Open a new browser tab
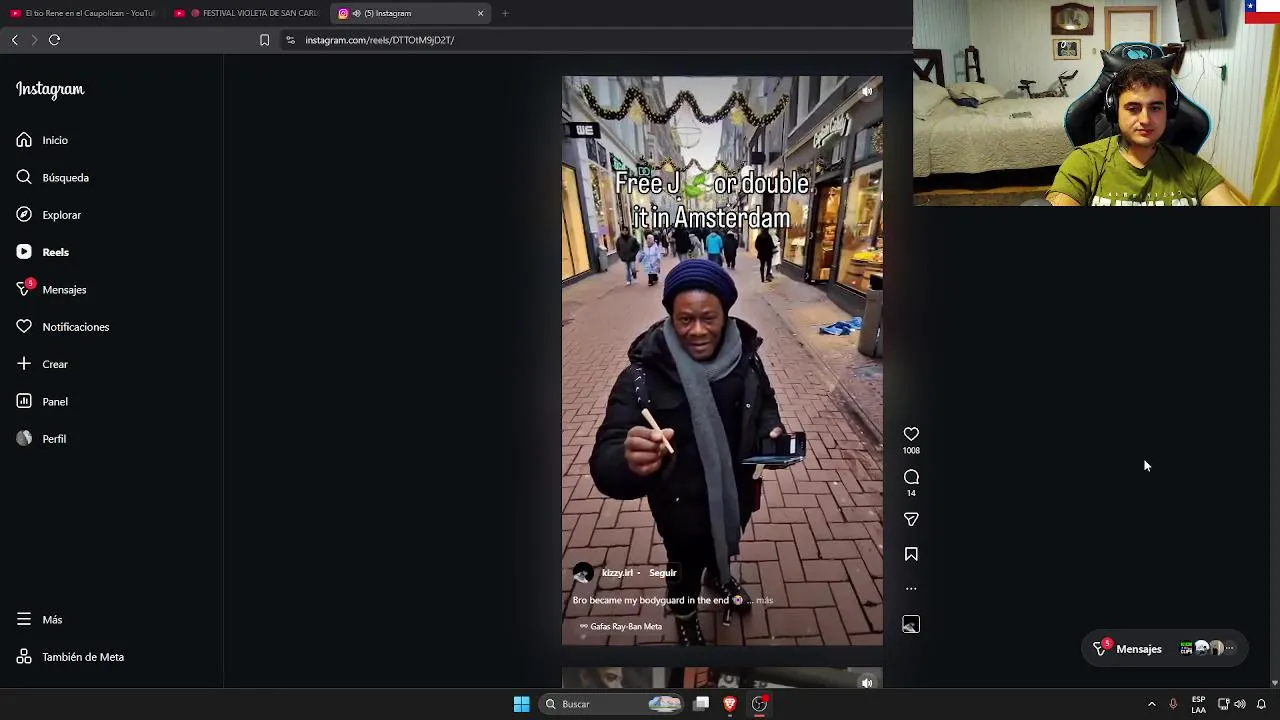This screenshot has width=1280, height=720. tap(505, 13)
